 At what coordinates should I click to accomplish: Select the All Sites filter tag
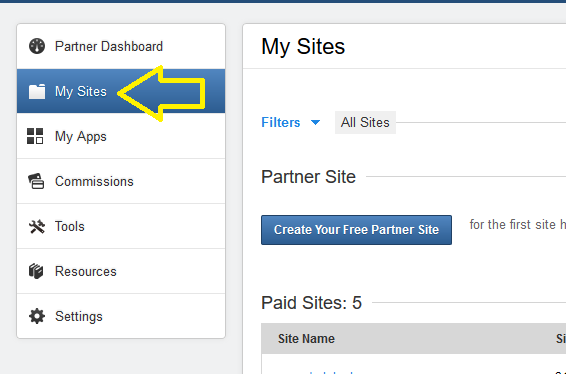(x=365, y=122)
